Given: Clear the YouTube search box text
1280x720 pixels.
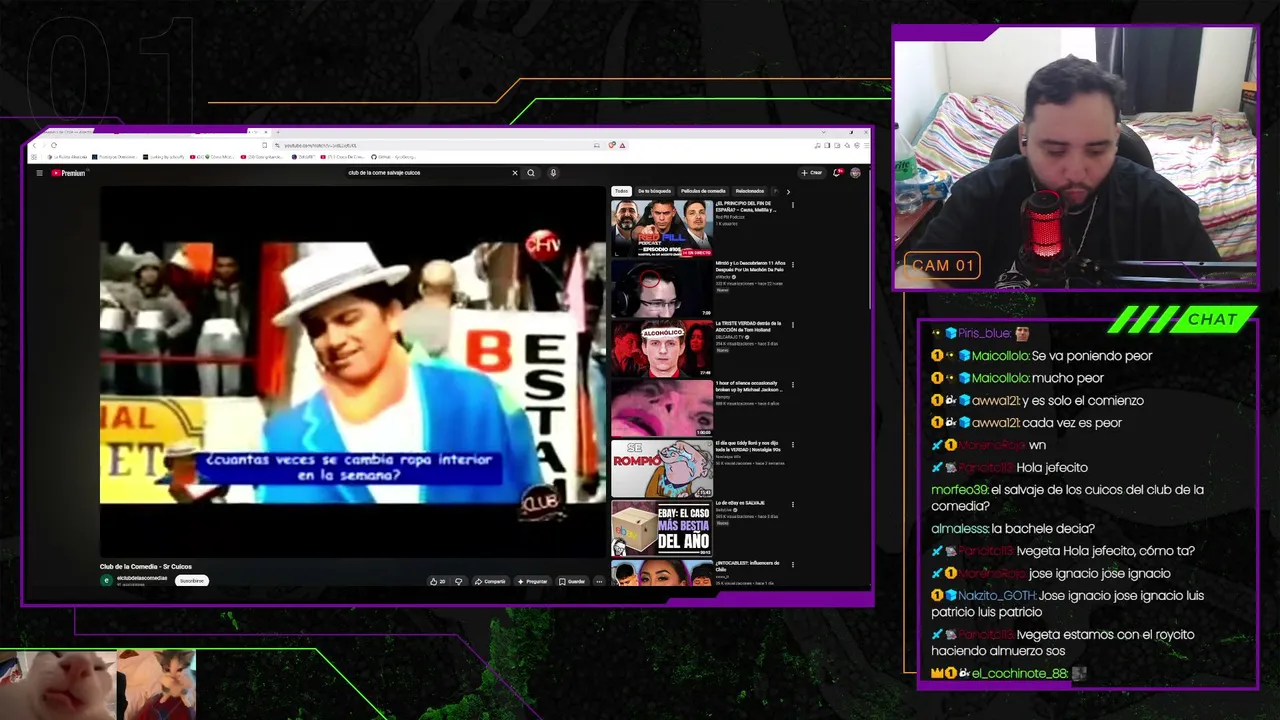Looking at the screenshot, I should click(515, 173).
